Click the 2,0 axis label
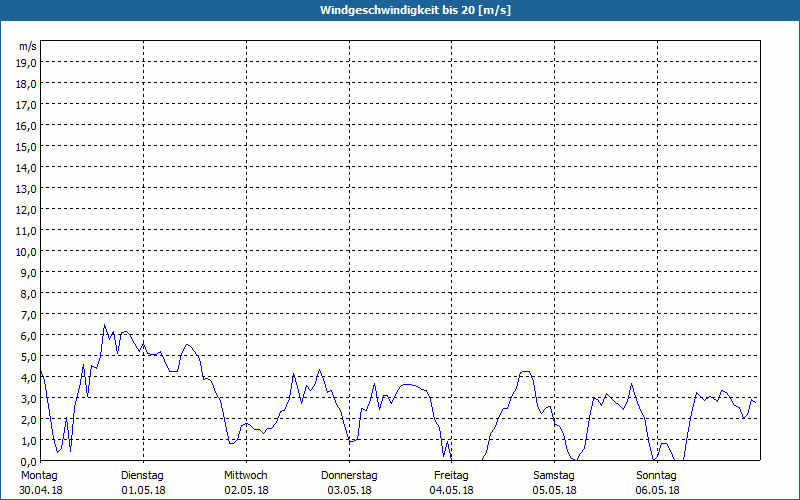 click(29, 420)
